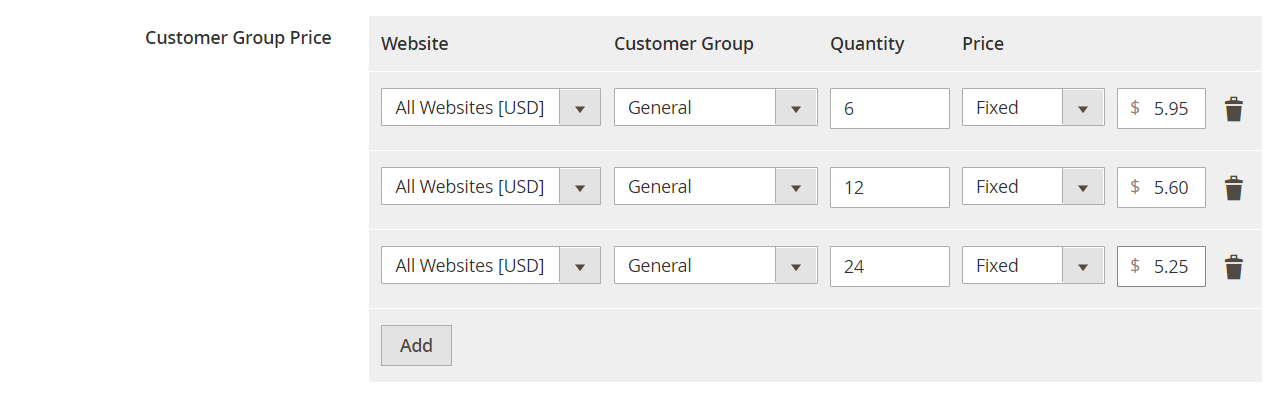Viewport: 1277px width, 396px height.
Task: Click the quantity field containing 24
Action: [x=890, y=266]
